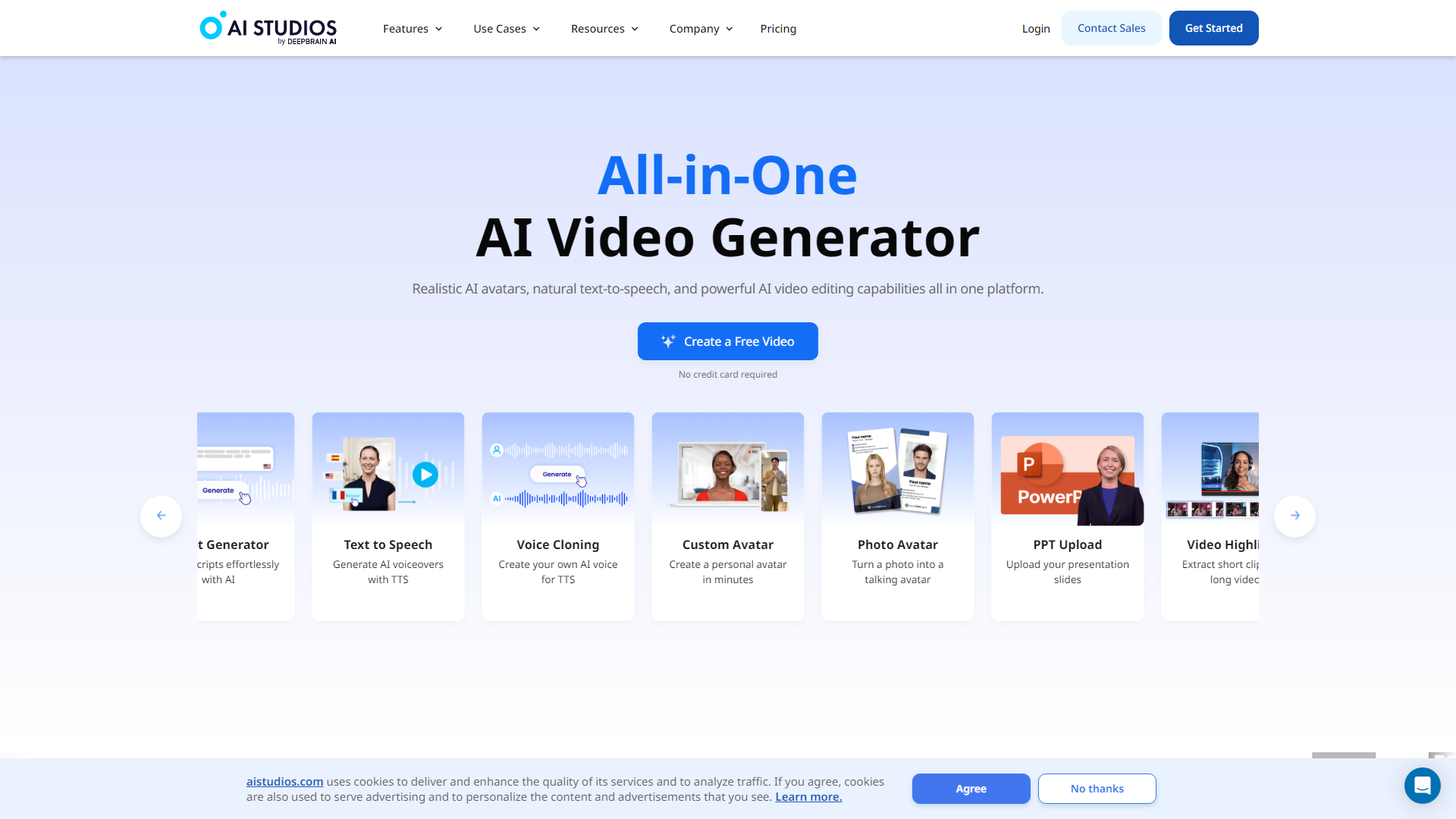Screen dimensions: 1456x819
Task: Click the Agree cookies consent button
Action: [x=971, y=788]
